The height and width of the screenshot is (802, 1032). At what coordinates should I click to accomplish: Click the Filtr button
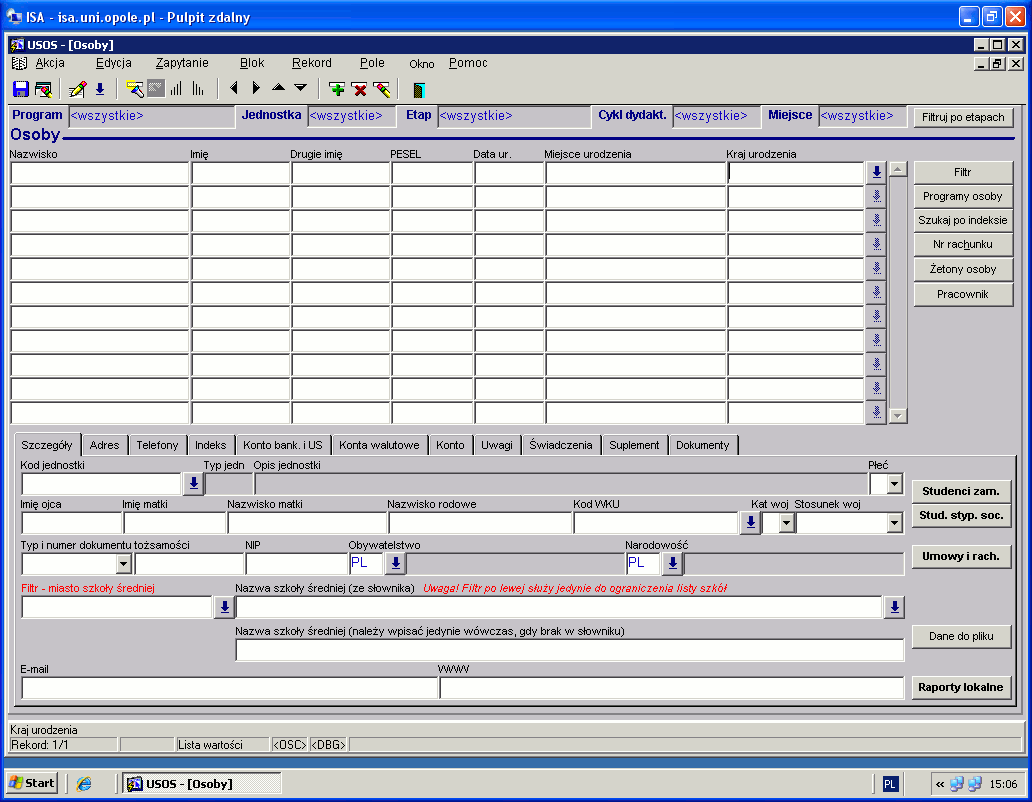(963, 172)
